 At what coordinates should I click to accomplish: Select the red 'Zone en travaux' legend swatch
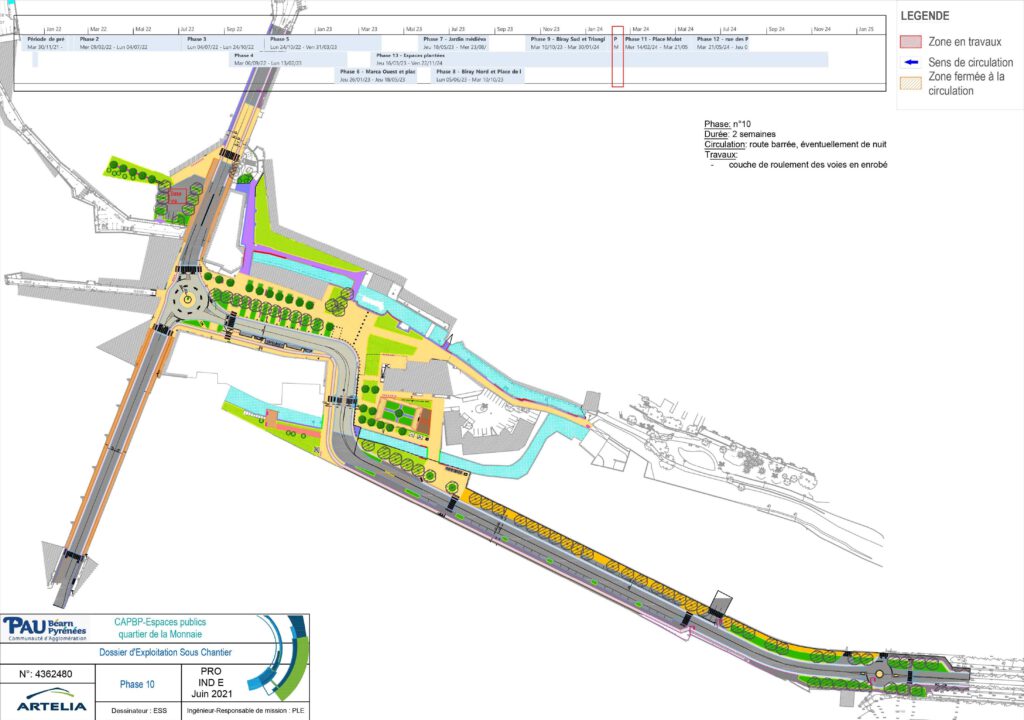(909, 42)
